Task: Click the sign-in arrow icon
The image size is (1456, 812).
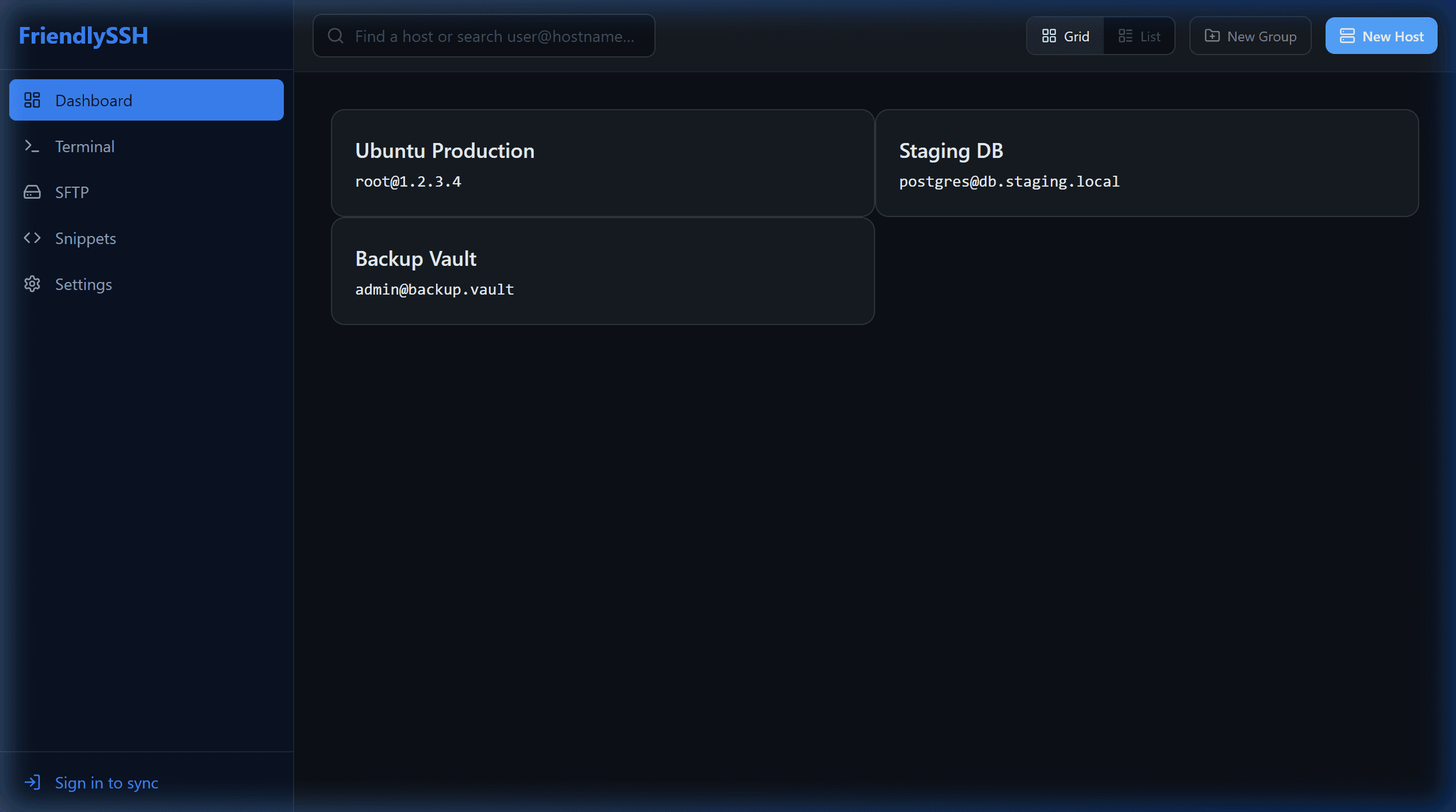Action: pyautogui.click(x=33, y=782)
